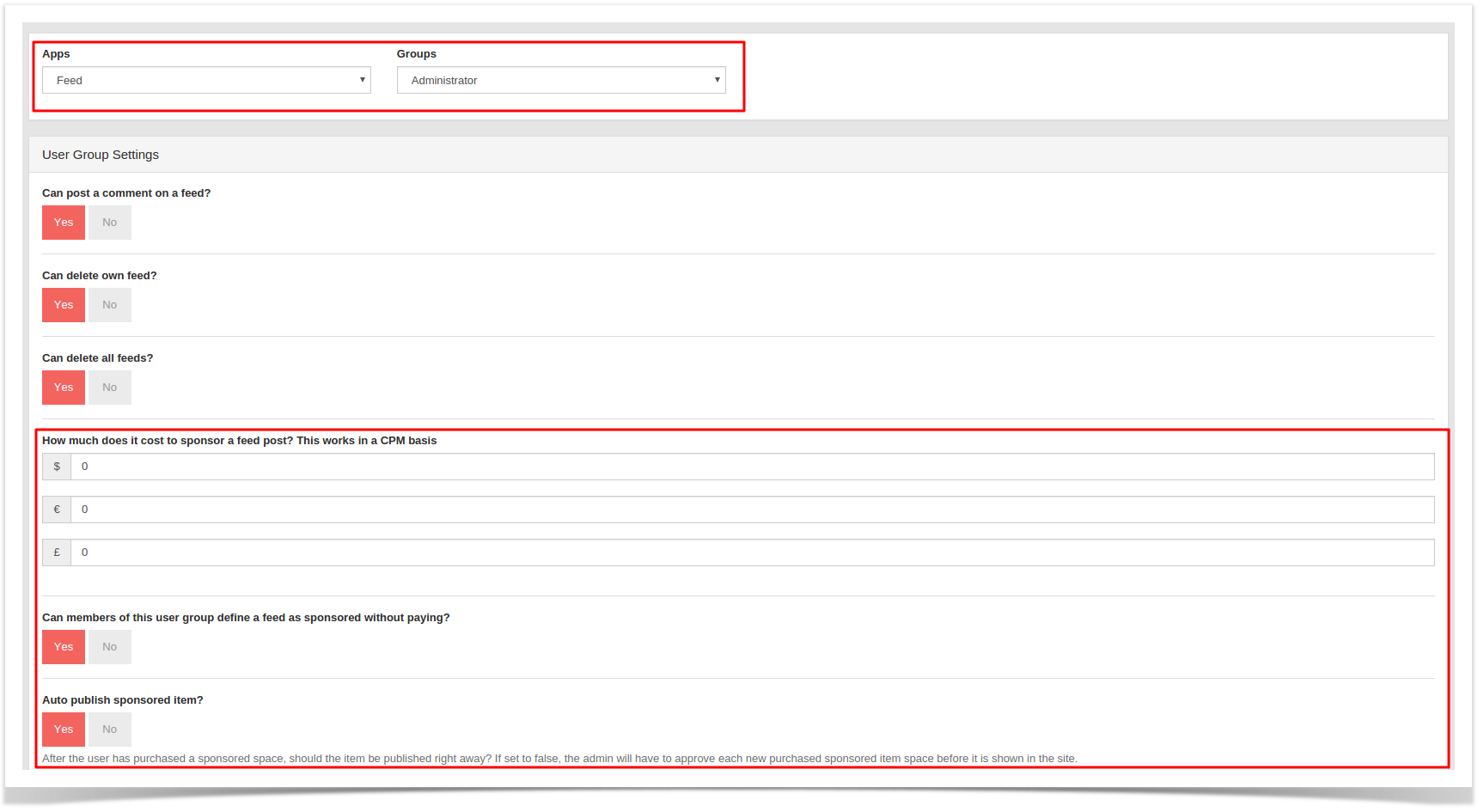The width and height of the screenshot is (1484, 812).
Task: Set Can delete own feed to Yes
Action: pos(64,305)
